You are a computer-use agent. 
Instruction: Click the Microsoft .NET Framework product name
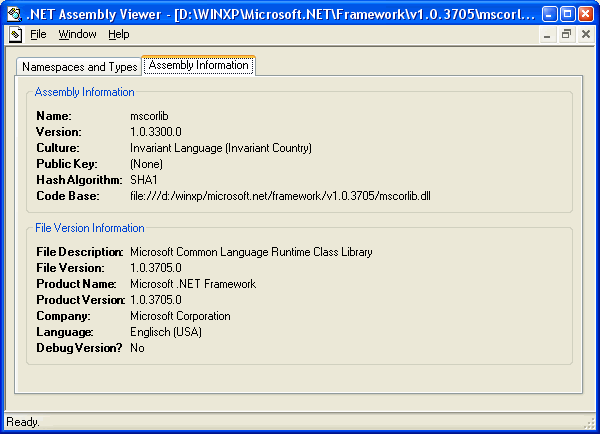point(193,284)
